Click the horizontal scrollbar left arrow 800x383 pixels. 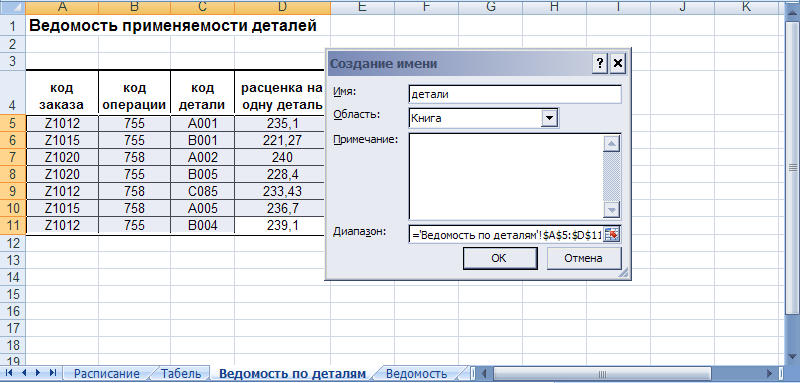(485, 373)
